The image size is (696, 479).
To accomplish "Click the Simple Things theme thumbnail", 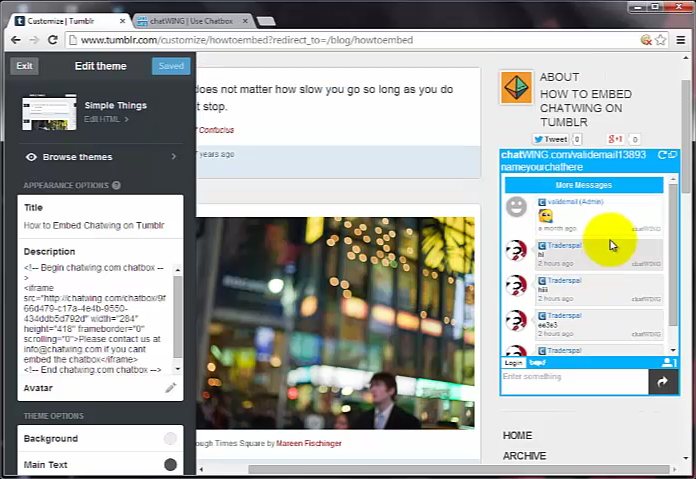I will click(x=49, y=112).
